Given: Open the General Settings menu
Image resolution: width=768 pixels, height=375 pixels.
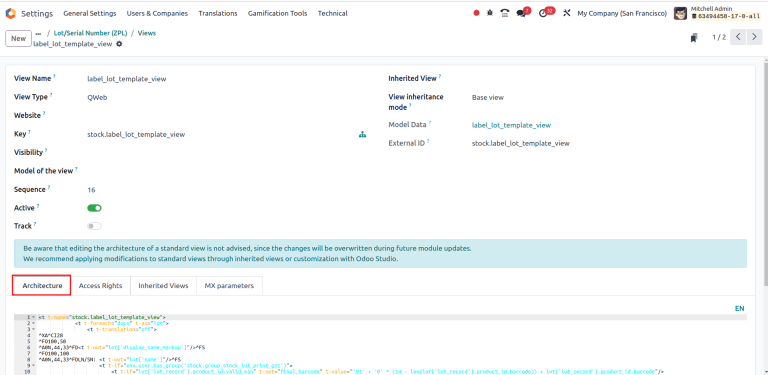Looking at the screenshot, I should (x=90, y=13).
